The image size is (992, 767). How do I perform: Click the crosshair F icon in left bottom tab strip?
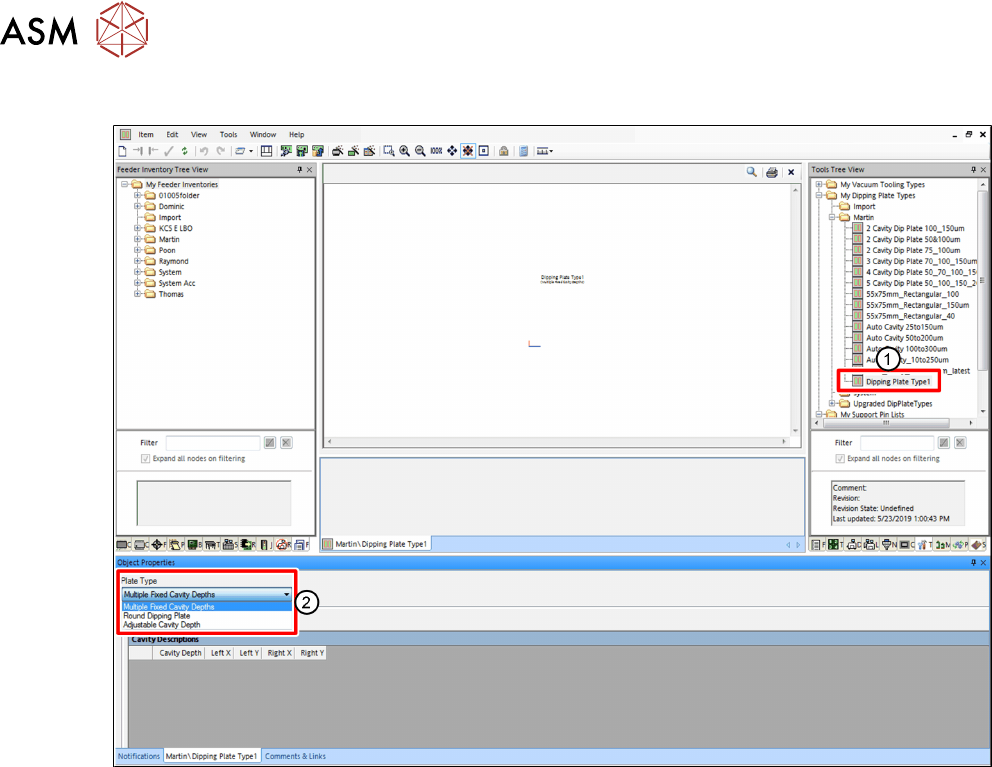pyautogui.click(x=157, y=544)
